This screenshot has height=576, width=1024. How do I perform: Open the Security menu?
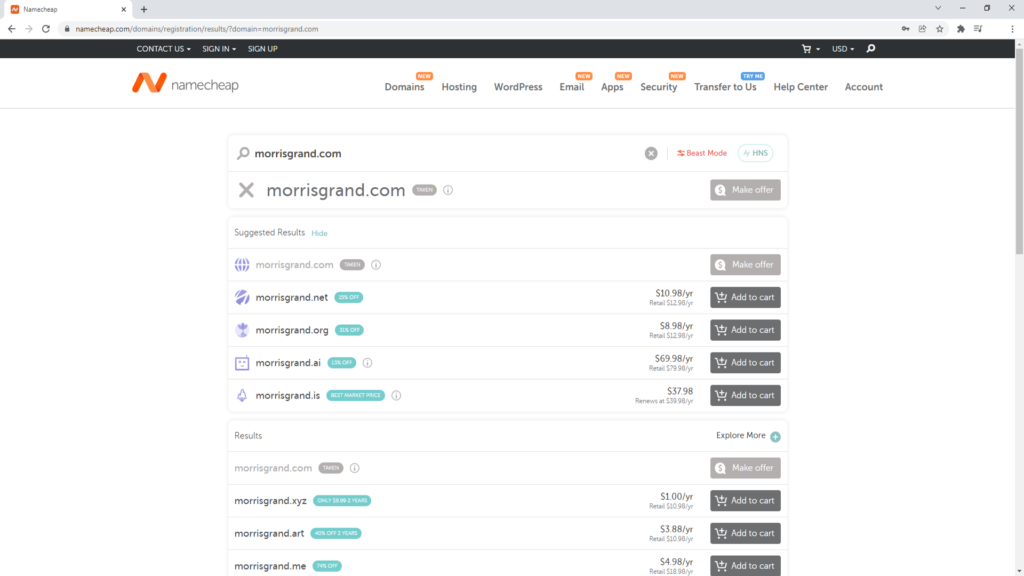click(658, 87)
